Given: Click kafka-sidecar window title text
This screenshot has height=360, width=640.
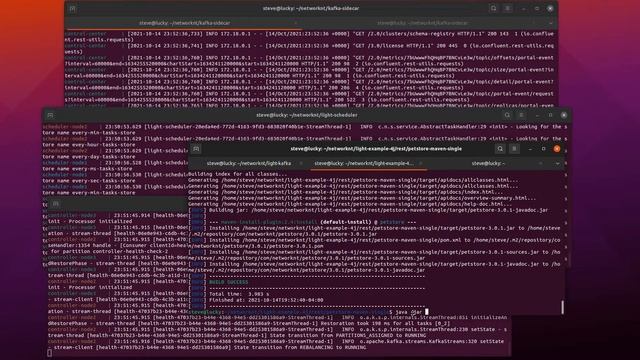Looking at the screenshot, I should coord(311,8).
